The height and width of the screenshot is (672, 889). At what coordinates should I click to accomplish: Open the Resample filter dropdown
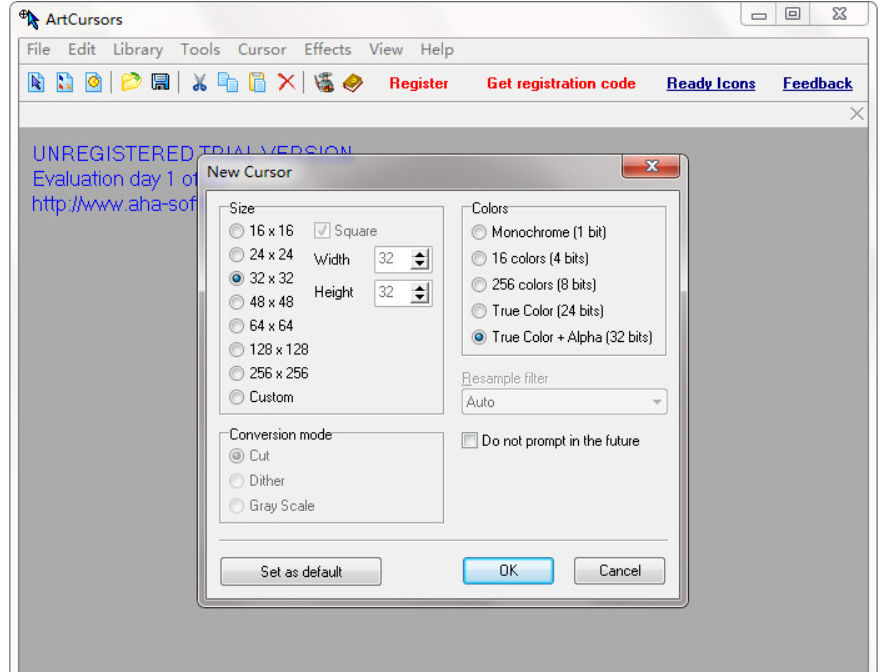coord(565,402)
